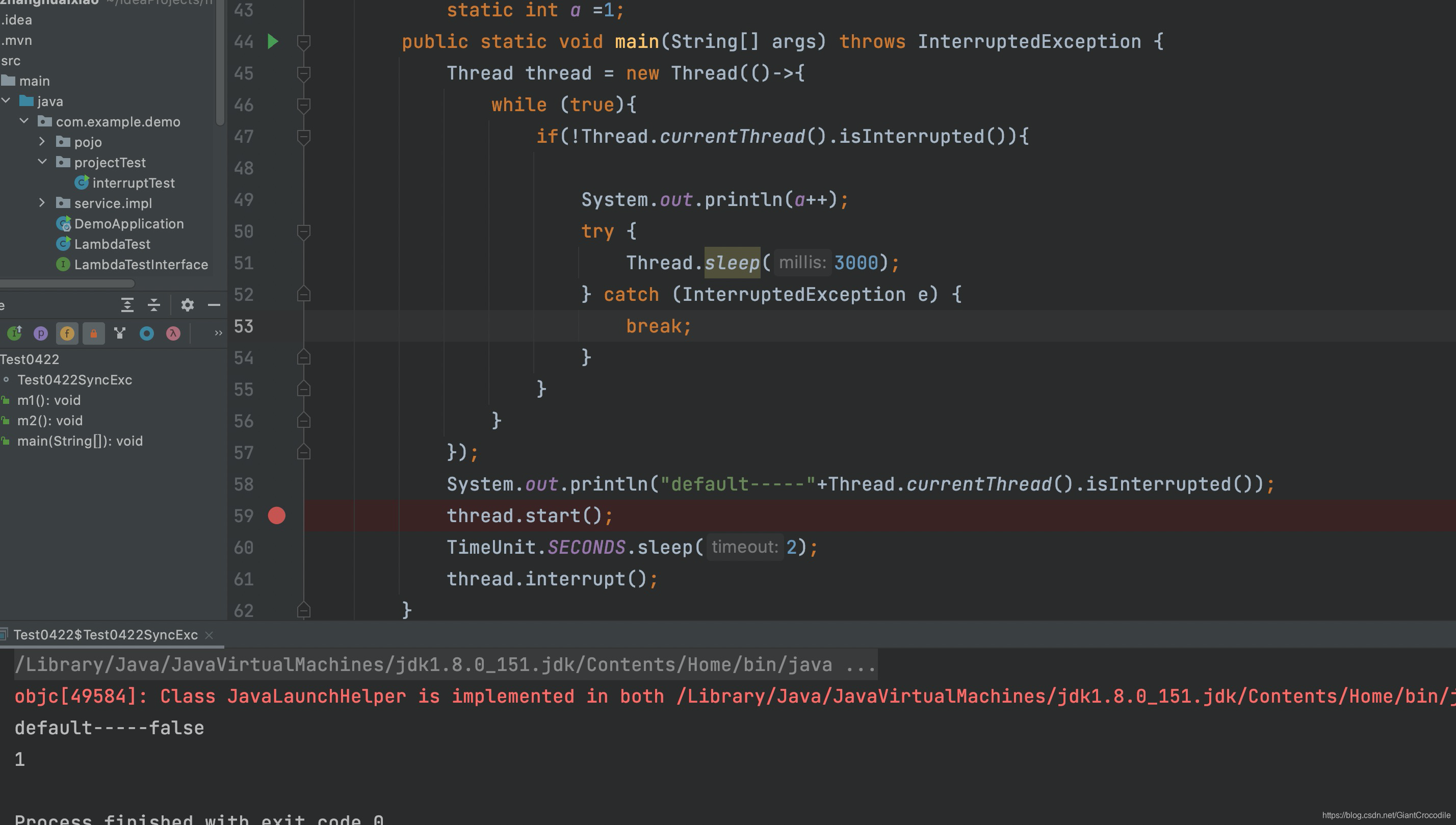This screenshot has width=1456, height=825.
Task: Select Test0422SyncExc in Structure panel
Action: (74, 380)
